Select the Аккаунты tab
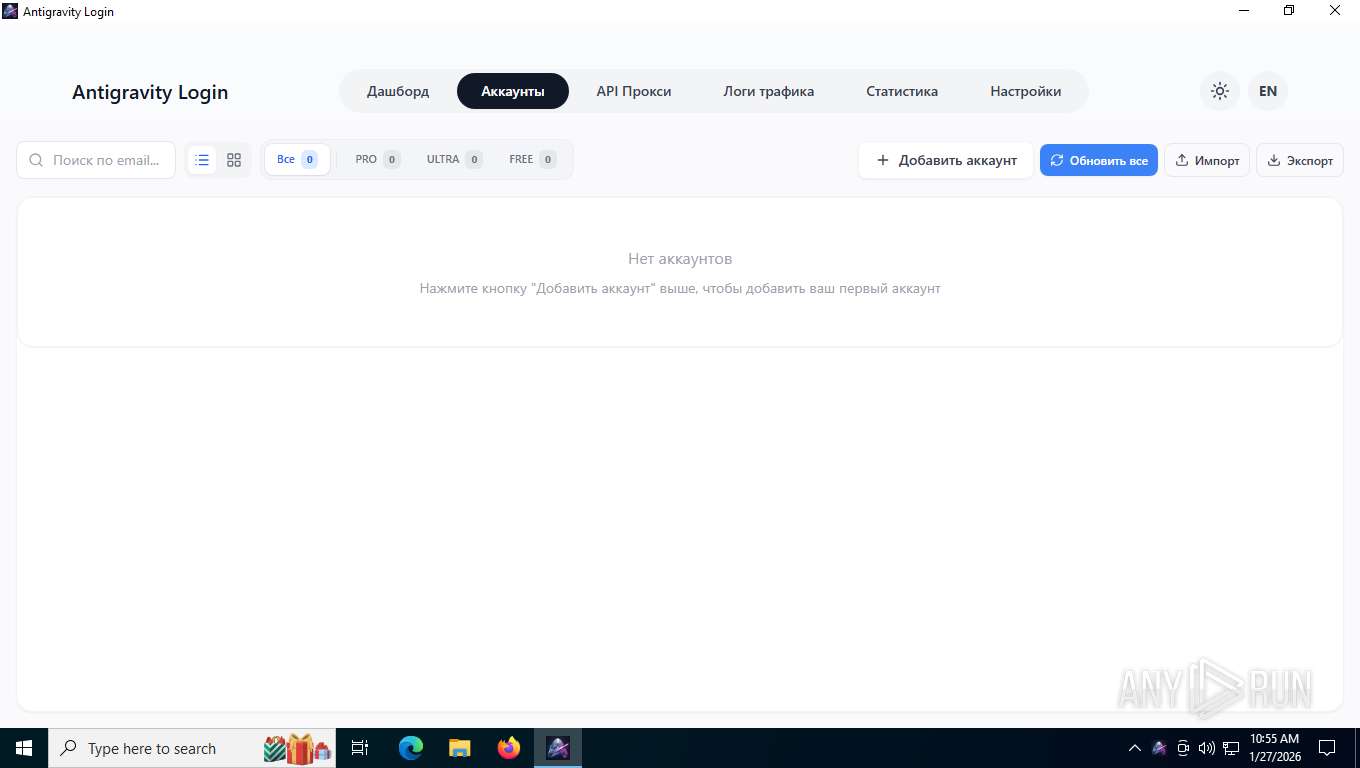The image size is (1360, 768). point(513,91)
